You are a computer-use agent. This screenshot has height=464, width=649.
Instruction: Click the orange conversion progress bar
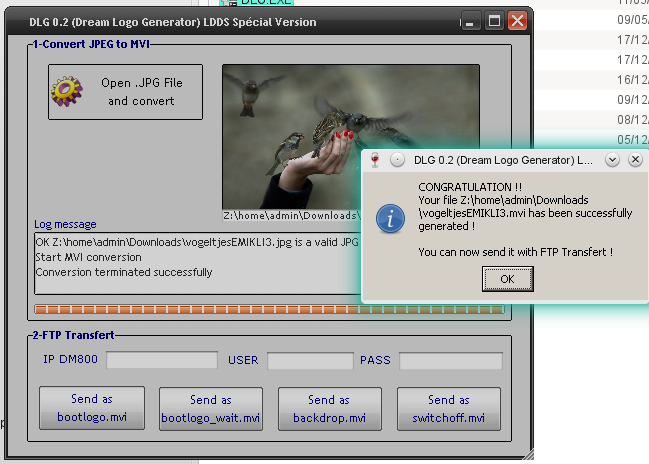coord(269,309)
